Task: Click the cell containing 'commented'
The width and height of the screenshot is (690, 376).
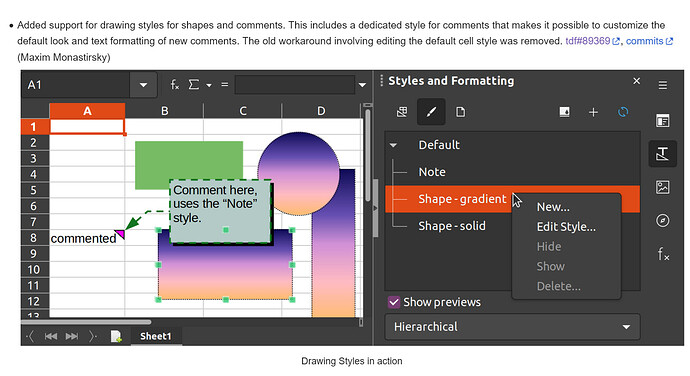Action: (87, 238)
